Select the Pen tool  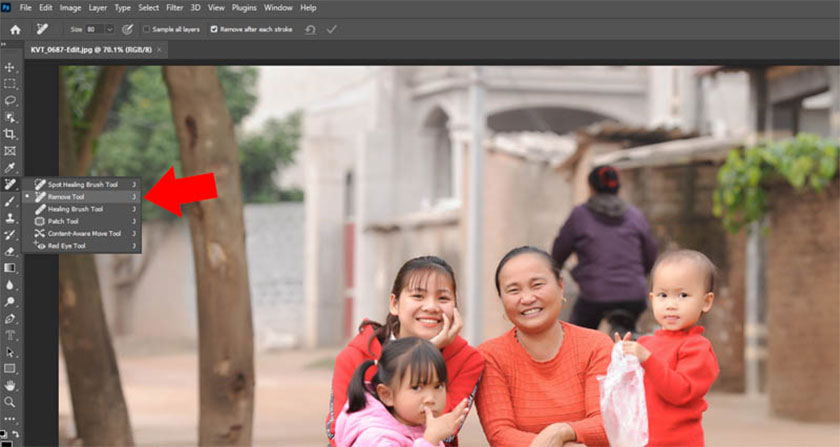click(10, 319)
